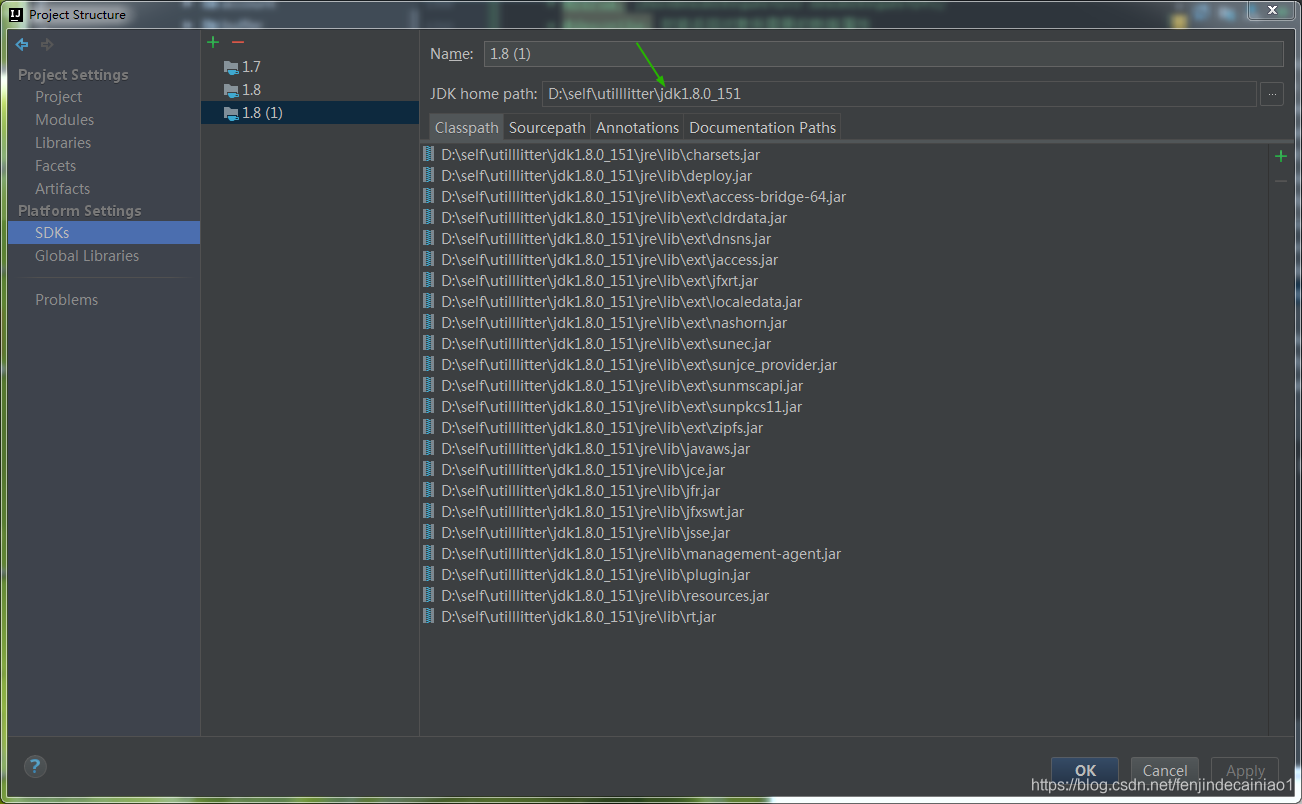Open help via question mark icon
The height and width of the screenshot is (804, 1302).
pos(35,767)
